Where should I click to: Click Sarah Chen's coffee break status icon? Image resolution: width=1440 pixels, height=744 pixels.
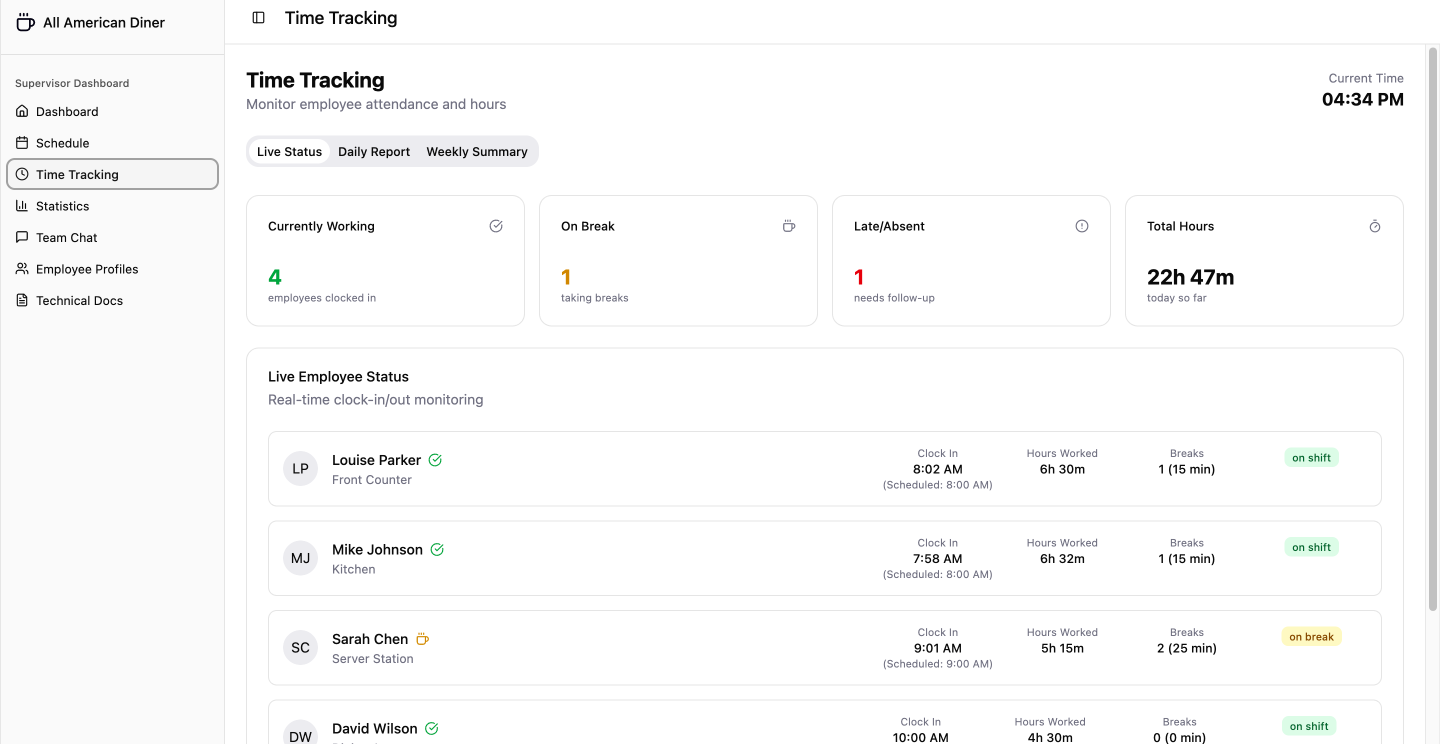pos(422,638)
